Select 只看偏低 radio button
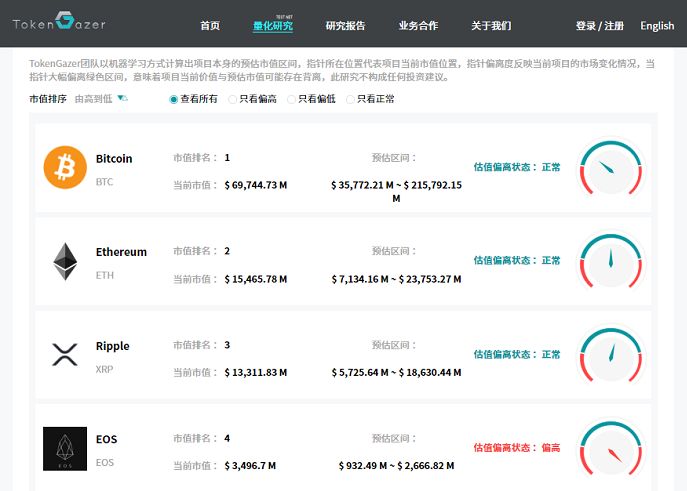This screenshot has height=491, width=687. 291,99
